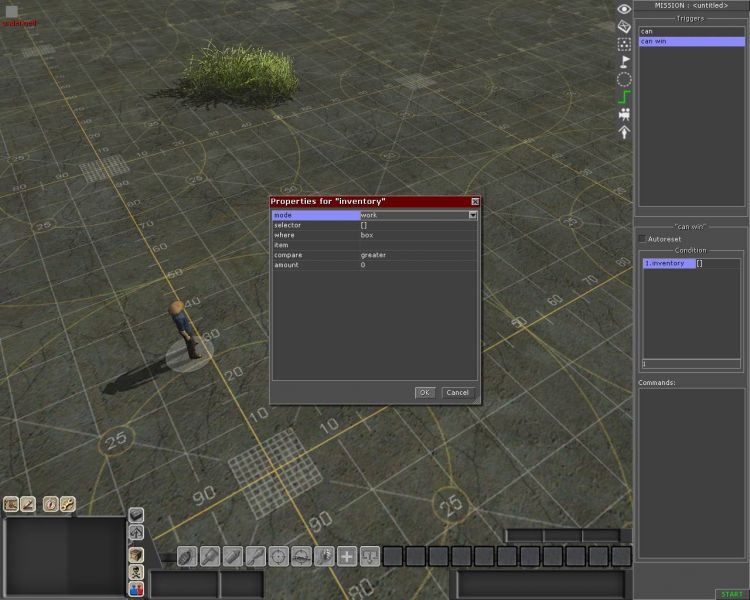Select the eye icon in the editor toolbar
The height and width of the screenshot is (600, 750).
tap(624, 9)
